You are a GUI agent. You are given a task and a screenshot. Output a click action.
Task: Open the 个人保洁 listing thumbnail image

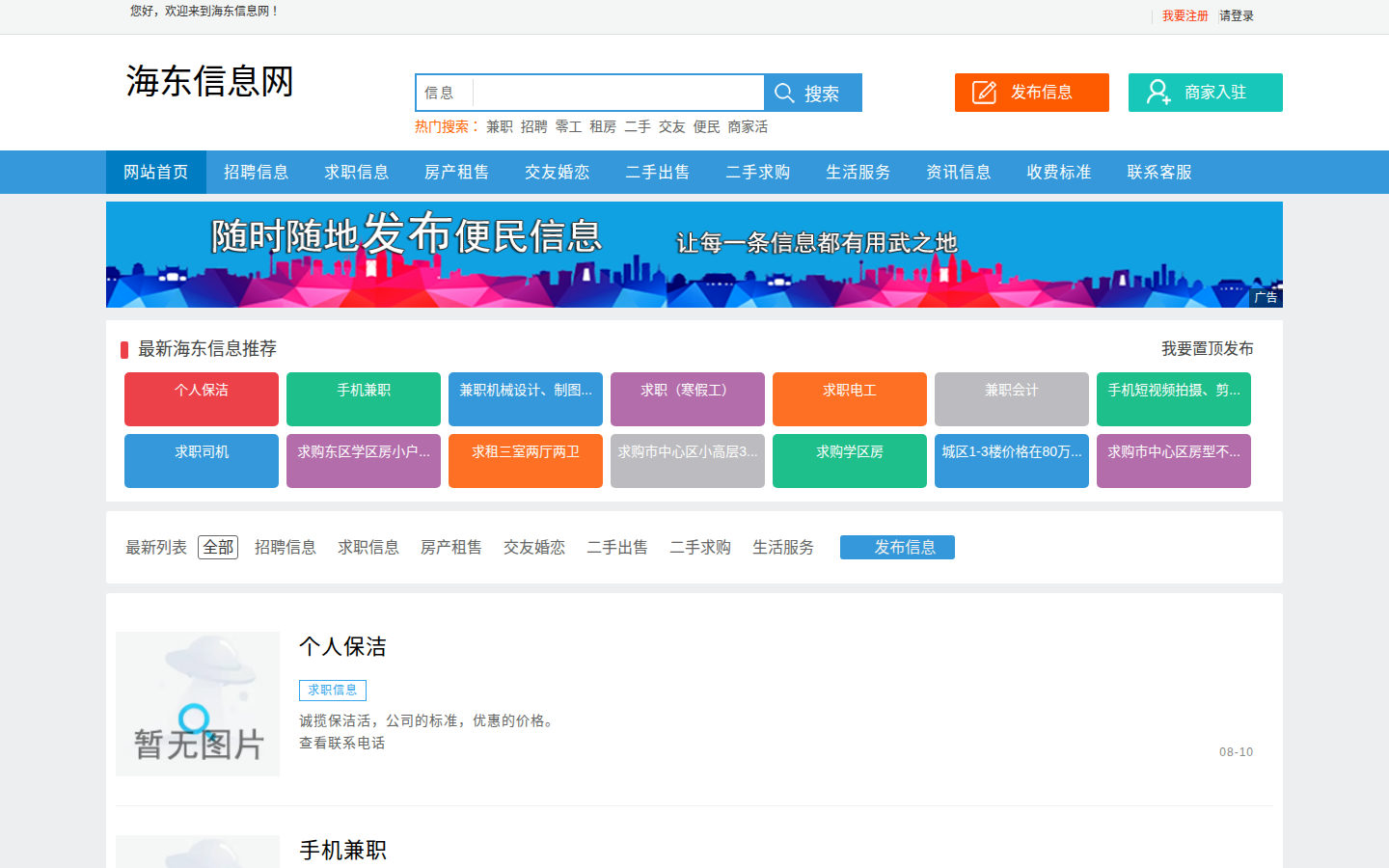click(x=198, y=704)
